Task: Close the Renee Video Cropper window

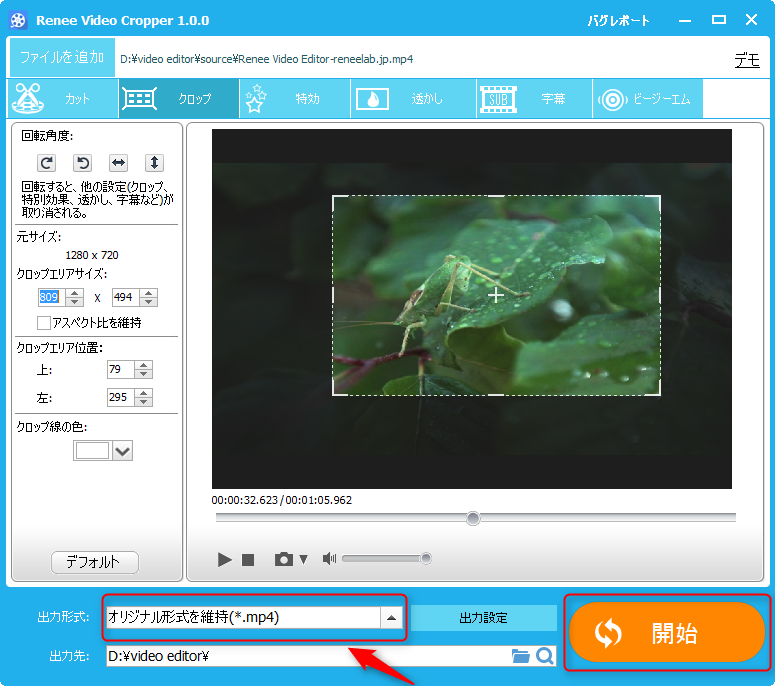Action: click(x=752, y=20)
